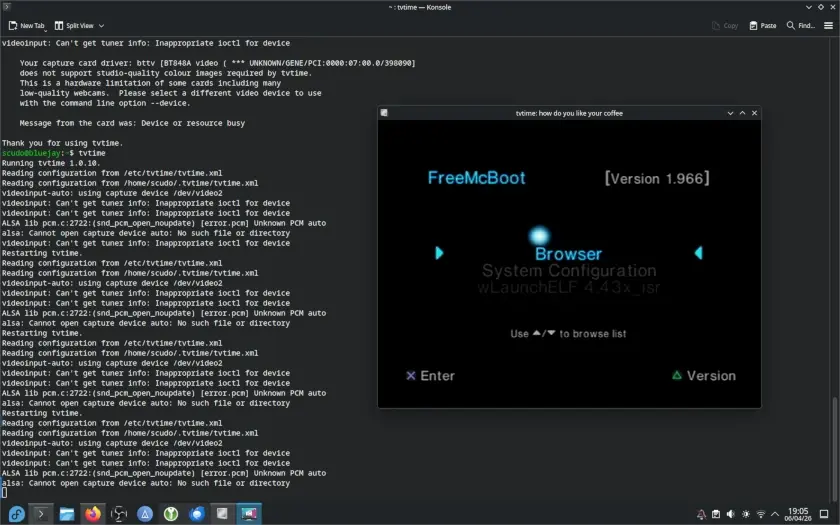
Task: Click the show desktop button
Action: click(x=825, y=514)
